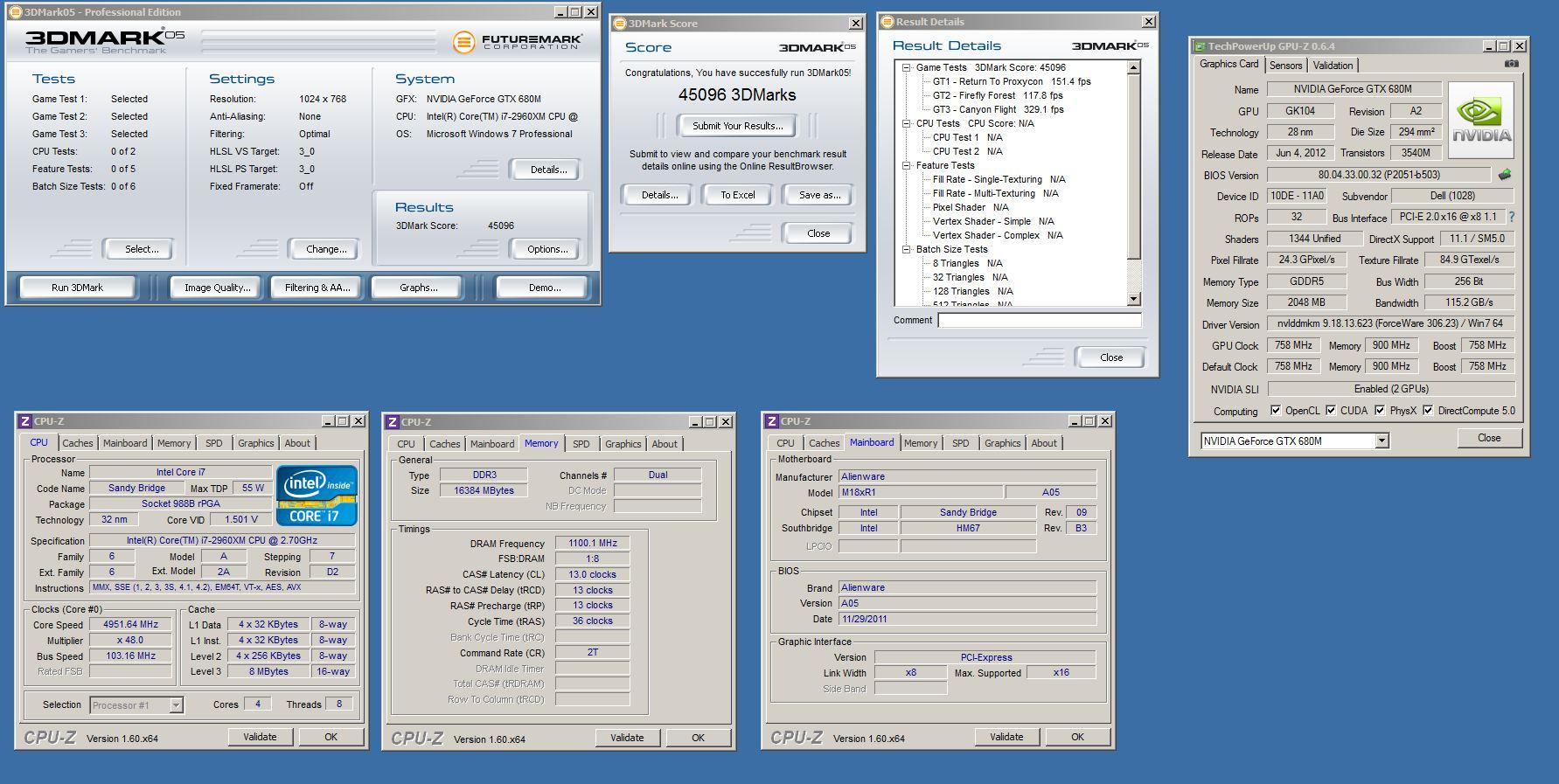Click the Comment input field
This screenshot has height=784, width=1559.
[x=1040, y=321]
